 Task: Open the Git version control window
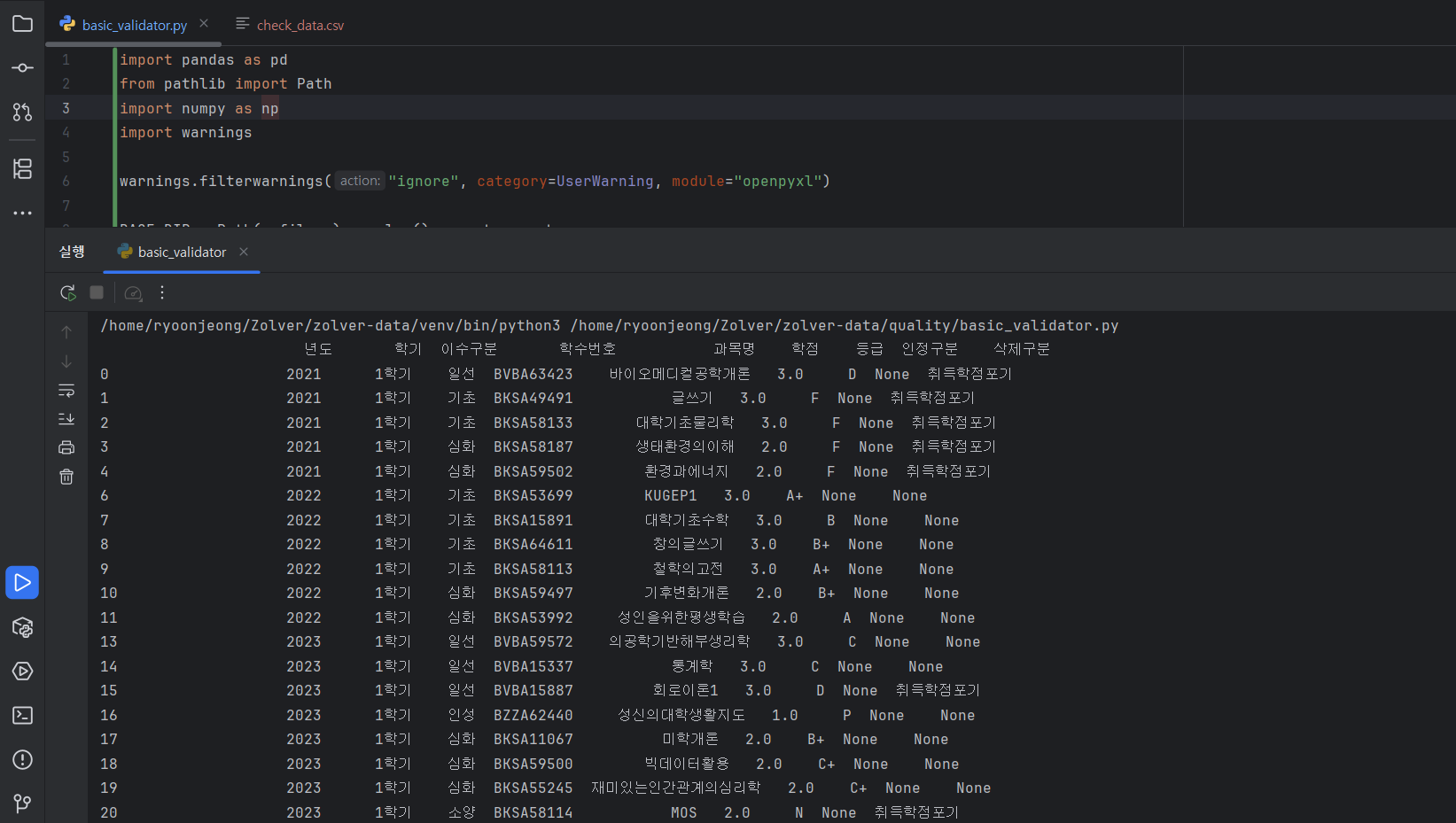point(22,803)
